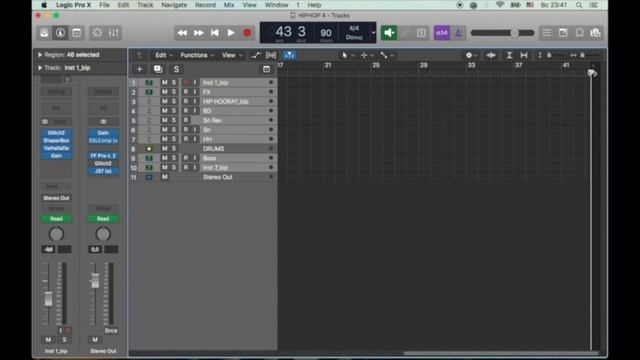Open the Toolbar display icon
This screenshot has height=360, width=640.
click(76, 33)
